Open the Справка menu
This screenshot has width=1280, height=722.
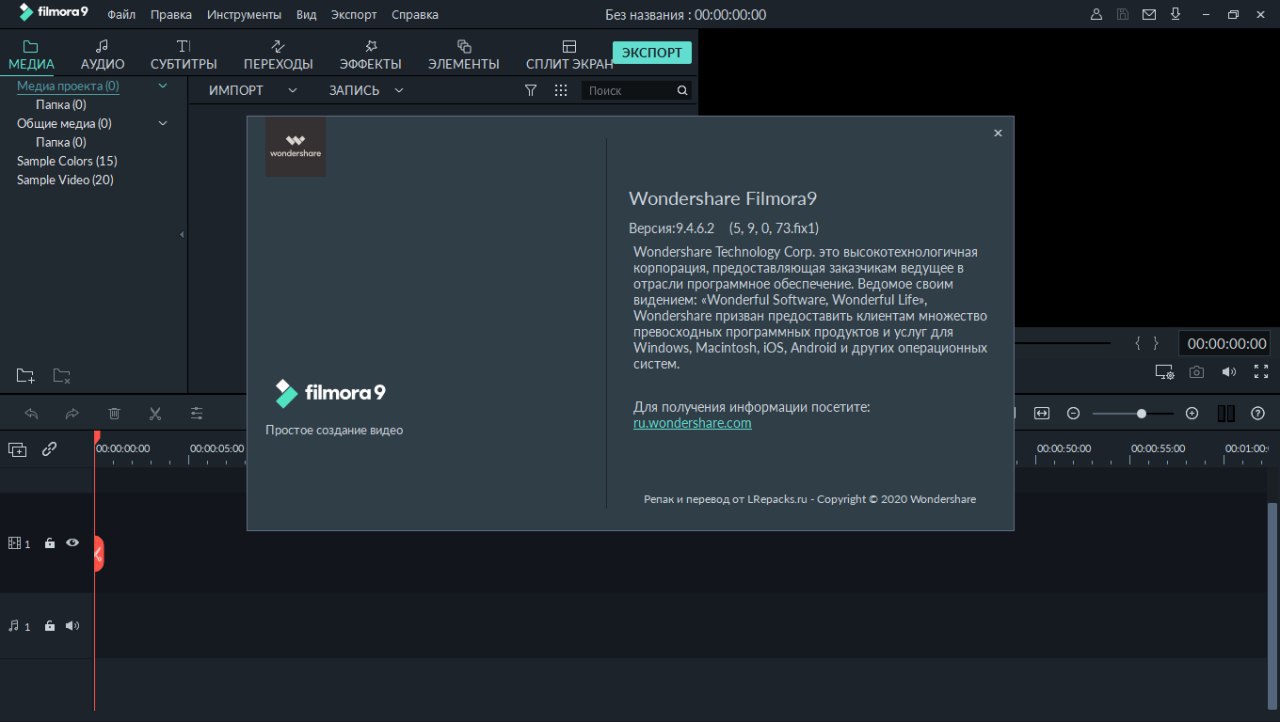[x=414, y=15]
